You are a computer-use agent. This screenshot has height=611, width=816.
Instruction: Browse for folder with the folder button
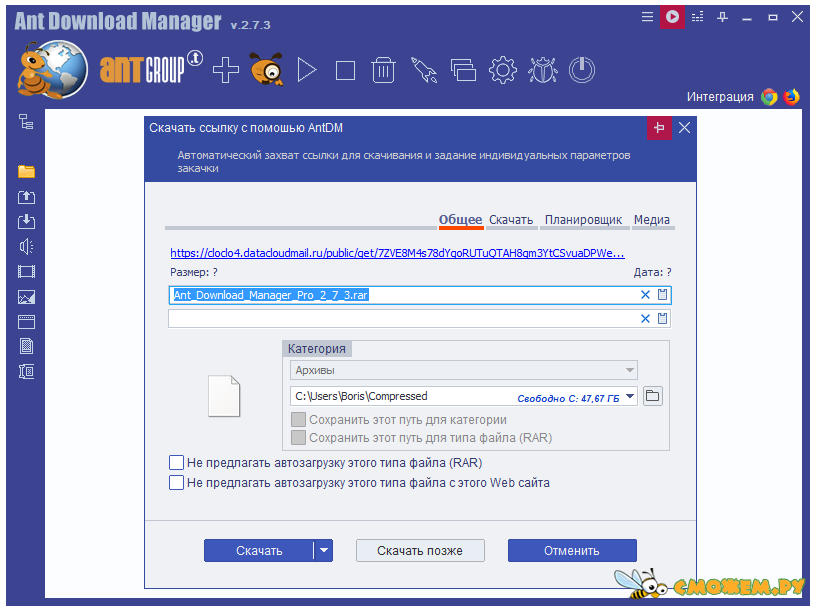[653, 397]
